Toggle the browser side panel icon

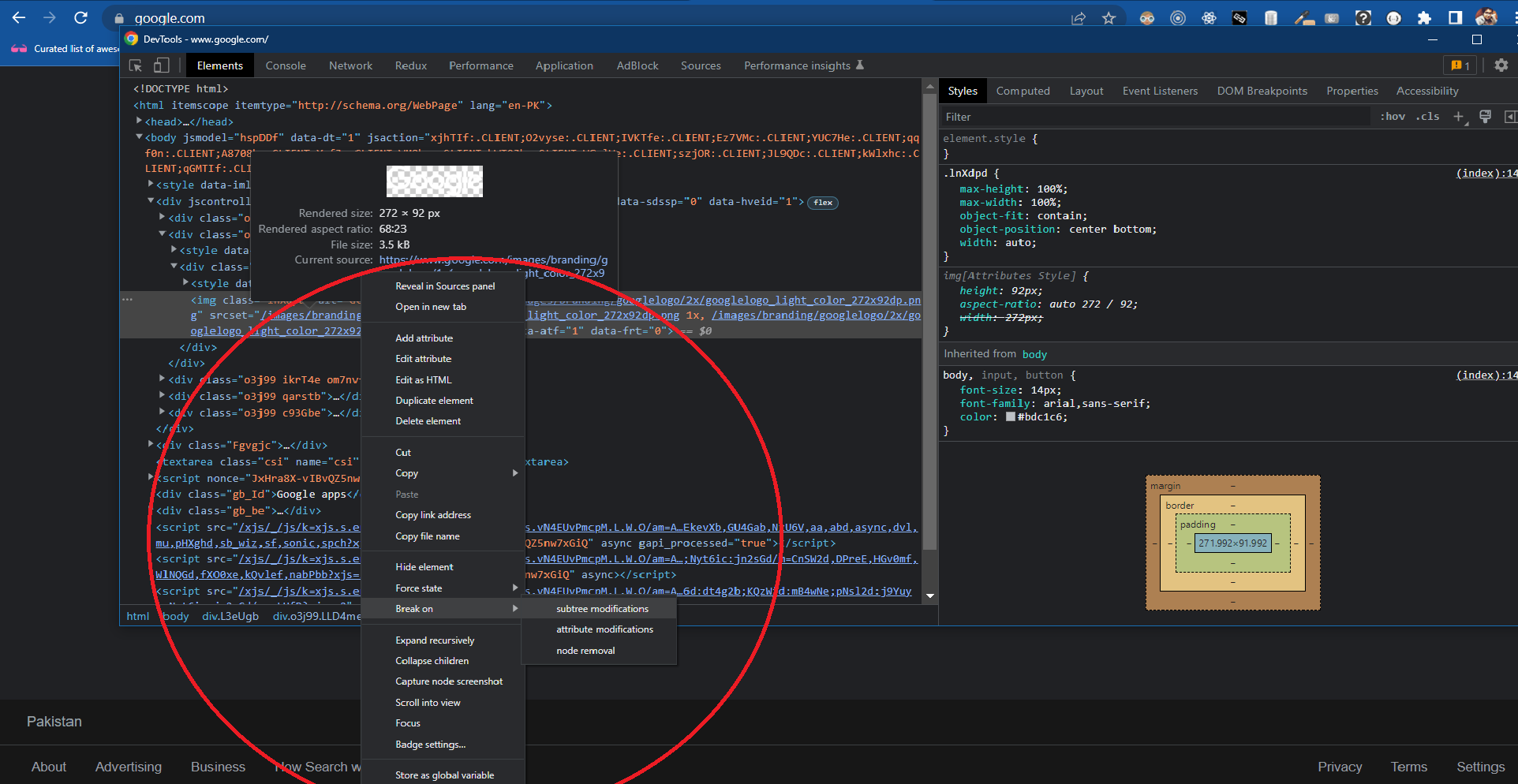[1455, 18]
